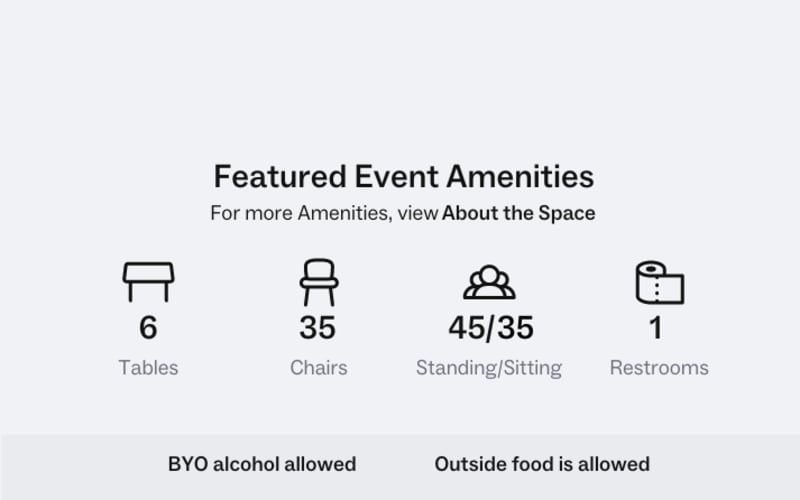Click the Chairs label
Viewport: 800px width, 500px height.
click(319, 368)
